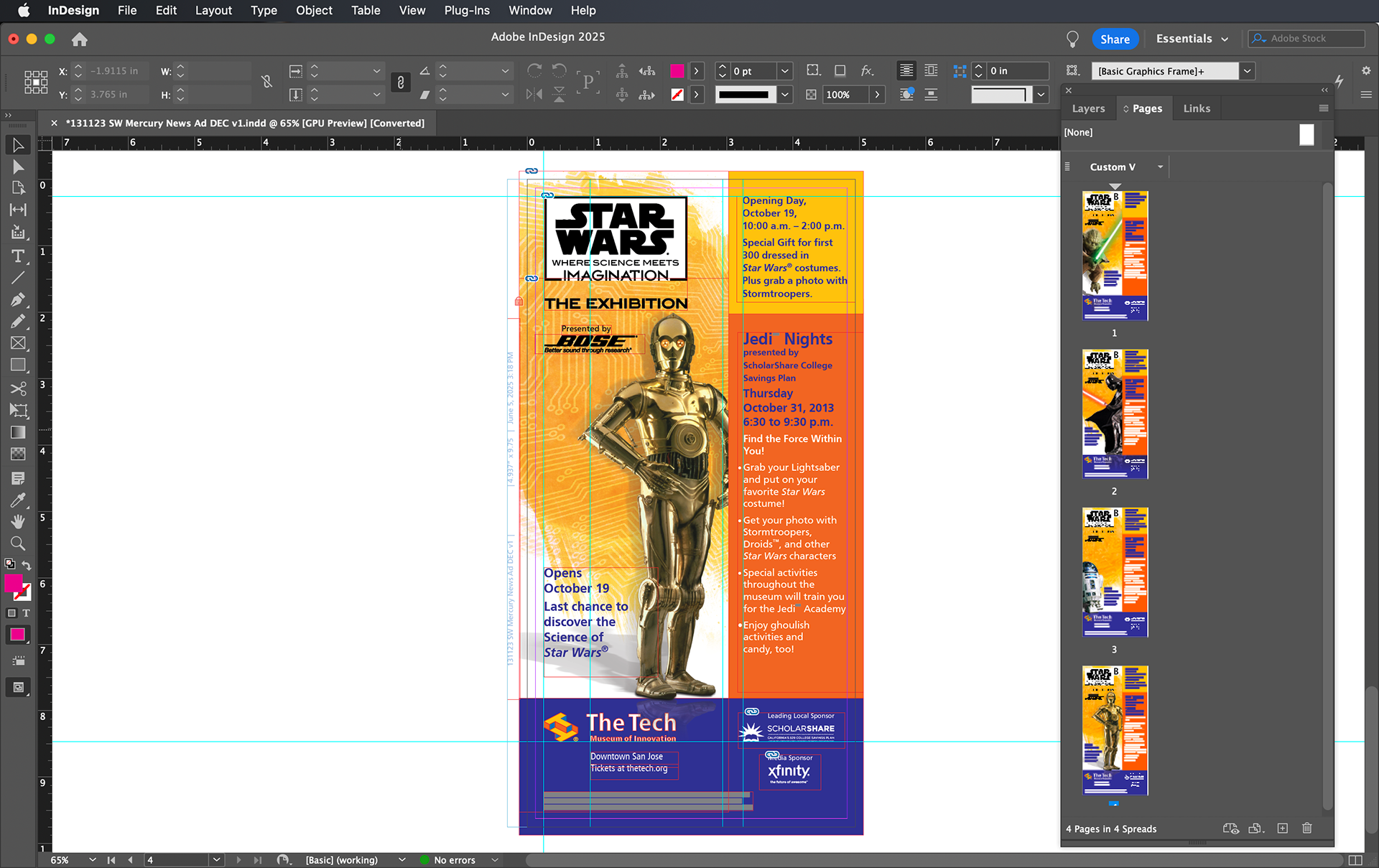
Task: Open the Object menu
Action: tap(314, 10)
